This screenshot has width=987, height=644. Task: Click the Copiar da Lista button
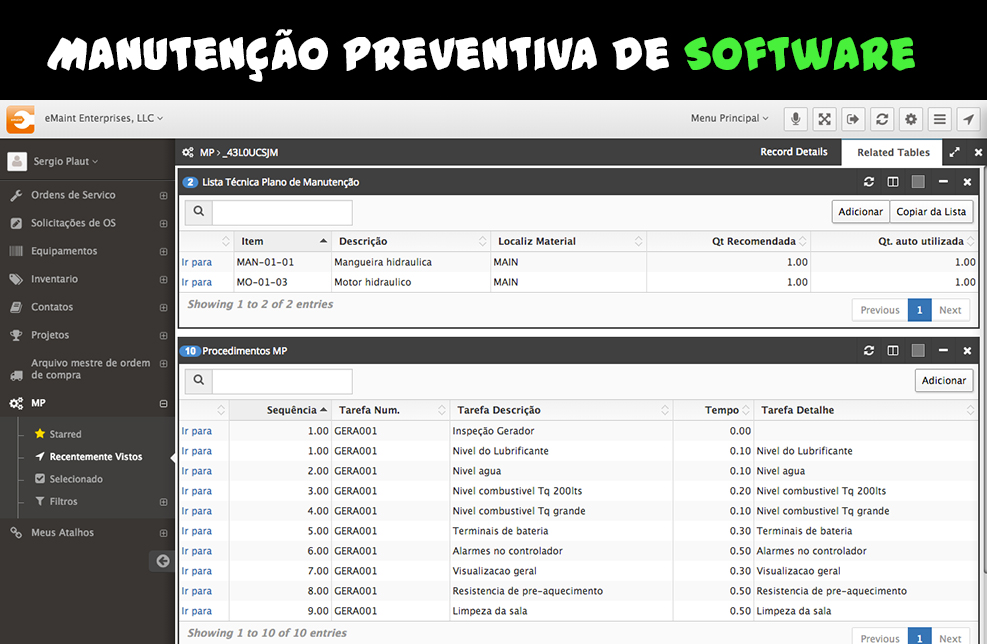click(x=931, y=212)
